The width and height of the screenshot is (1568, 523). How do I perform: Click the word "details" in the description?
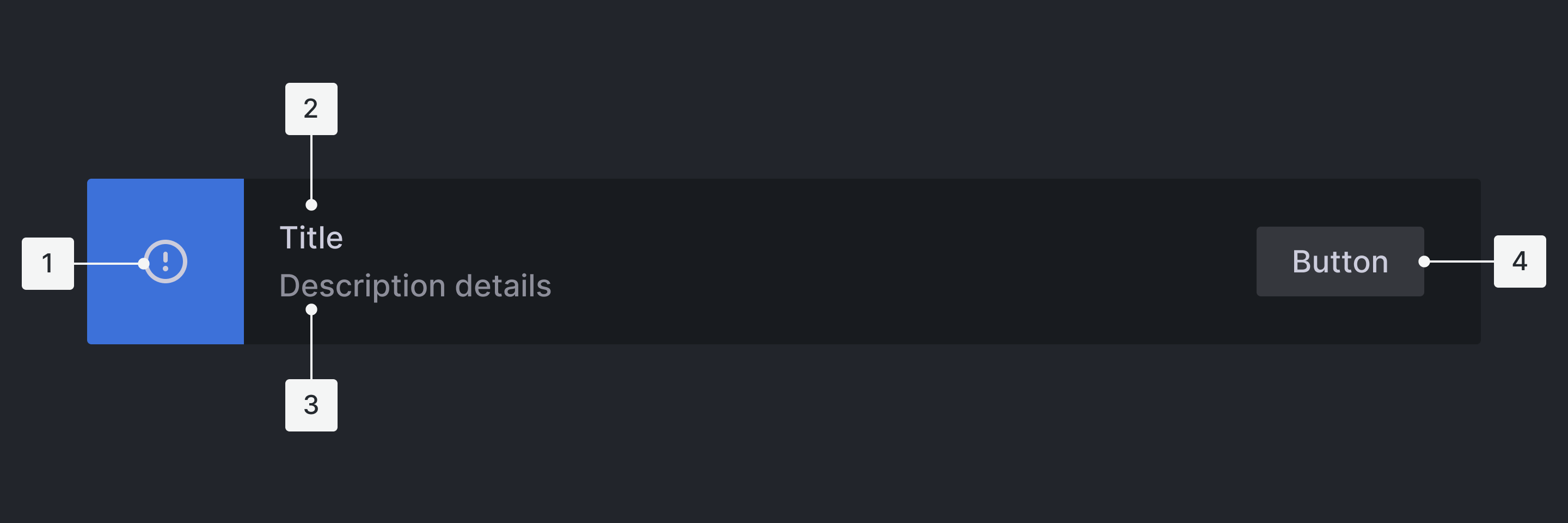(x=503, y=285)
